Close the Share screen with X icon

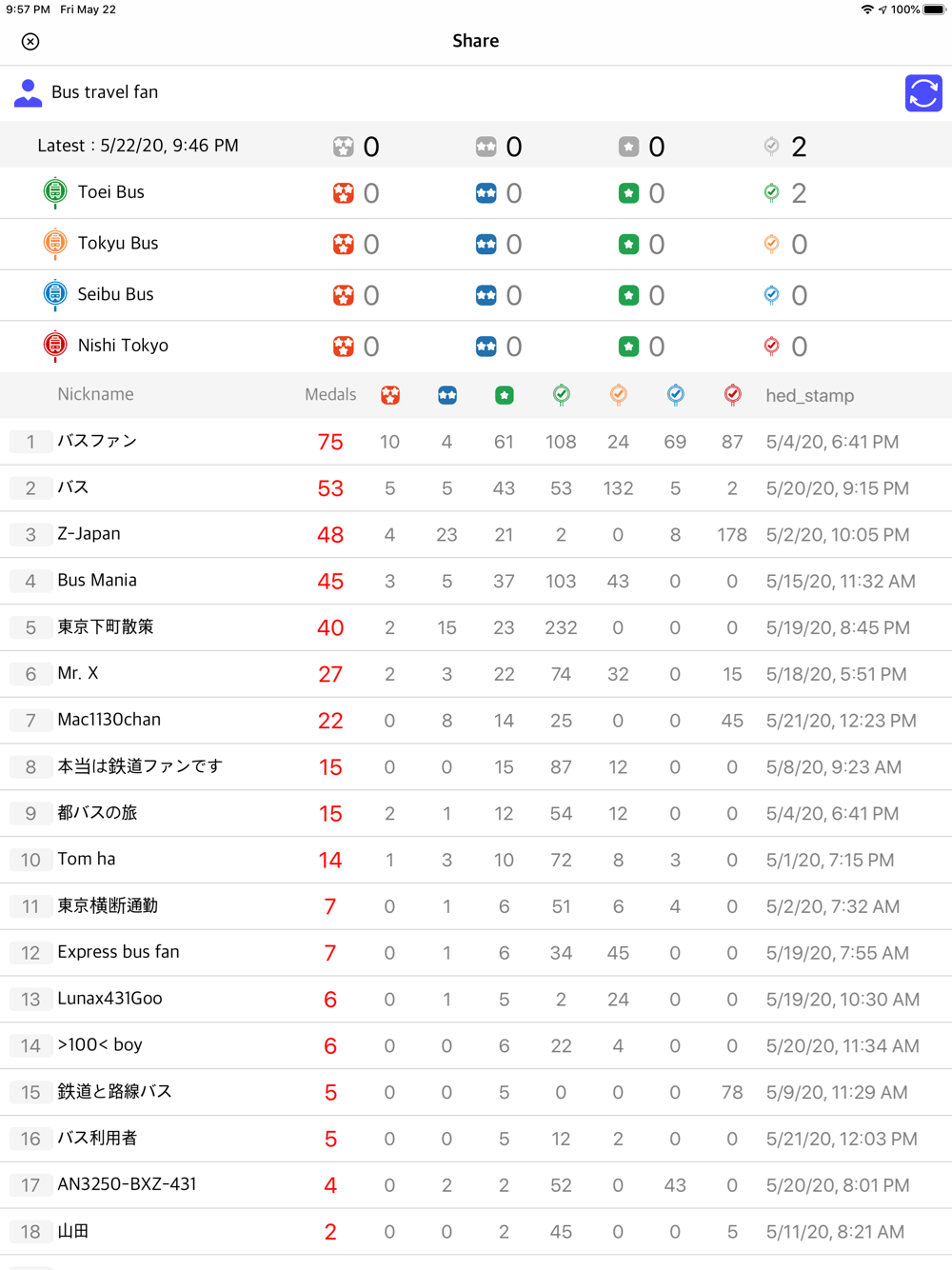click(x=30, y=41)
